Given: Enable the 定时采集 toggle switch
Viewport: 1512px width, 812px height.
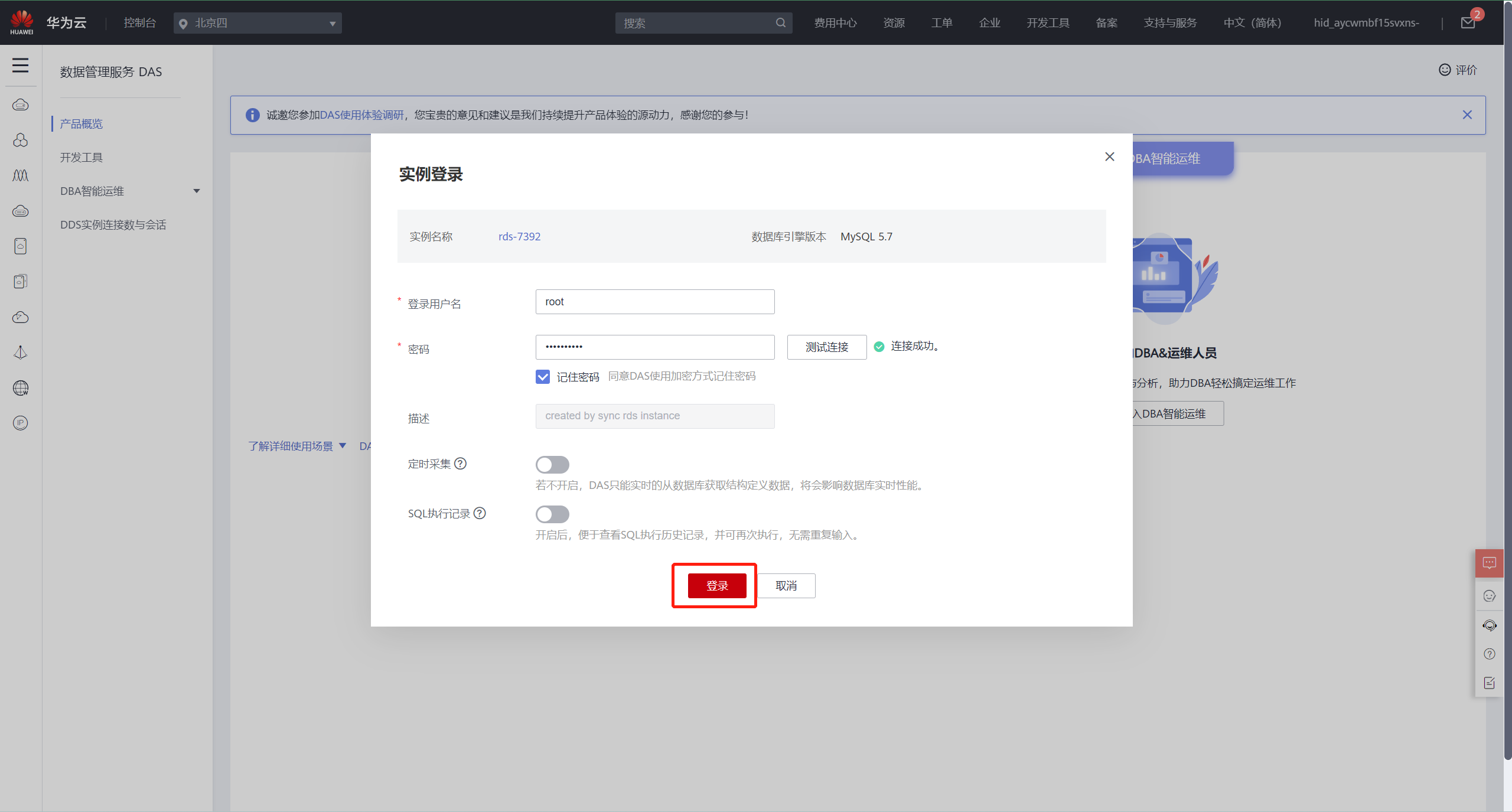Looking at the screenshot, I should coord(552,465).
